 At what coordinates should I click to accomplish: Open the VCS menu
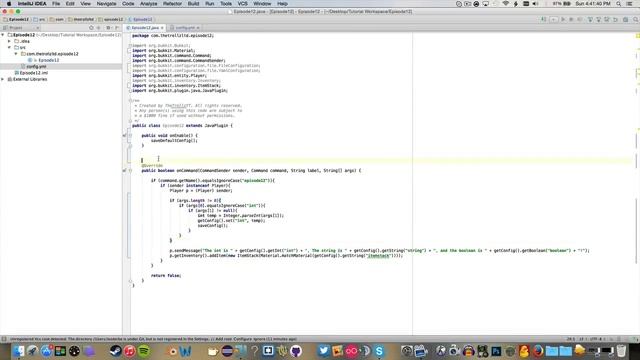pyautogui.click(x=242, y=4)
